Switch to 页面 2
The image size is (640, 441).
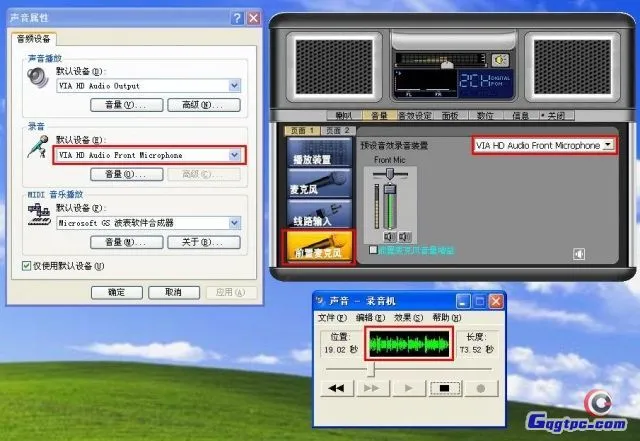[x=338, y=131]
